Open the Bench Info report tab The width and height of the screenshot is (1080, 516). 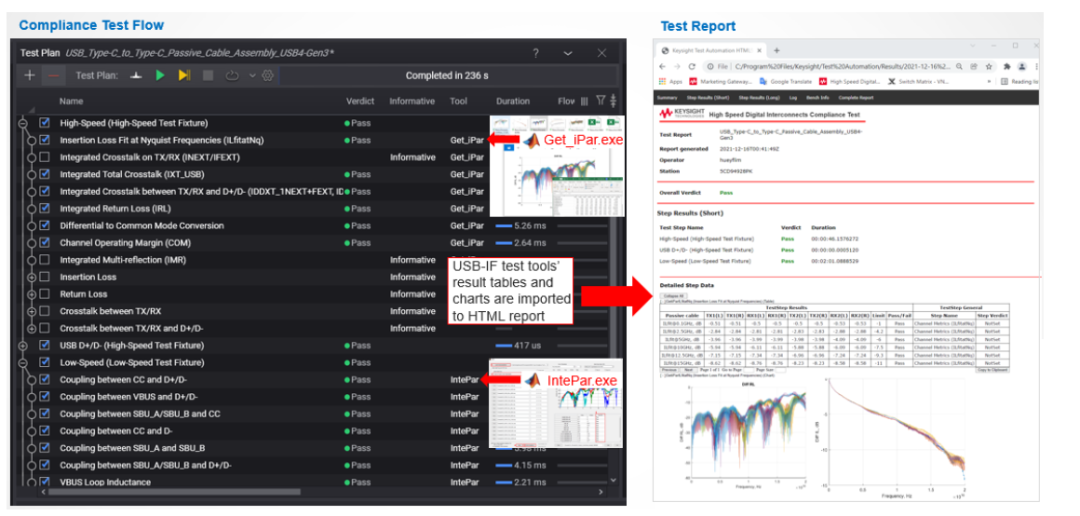point(818,98)
